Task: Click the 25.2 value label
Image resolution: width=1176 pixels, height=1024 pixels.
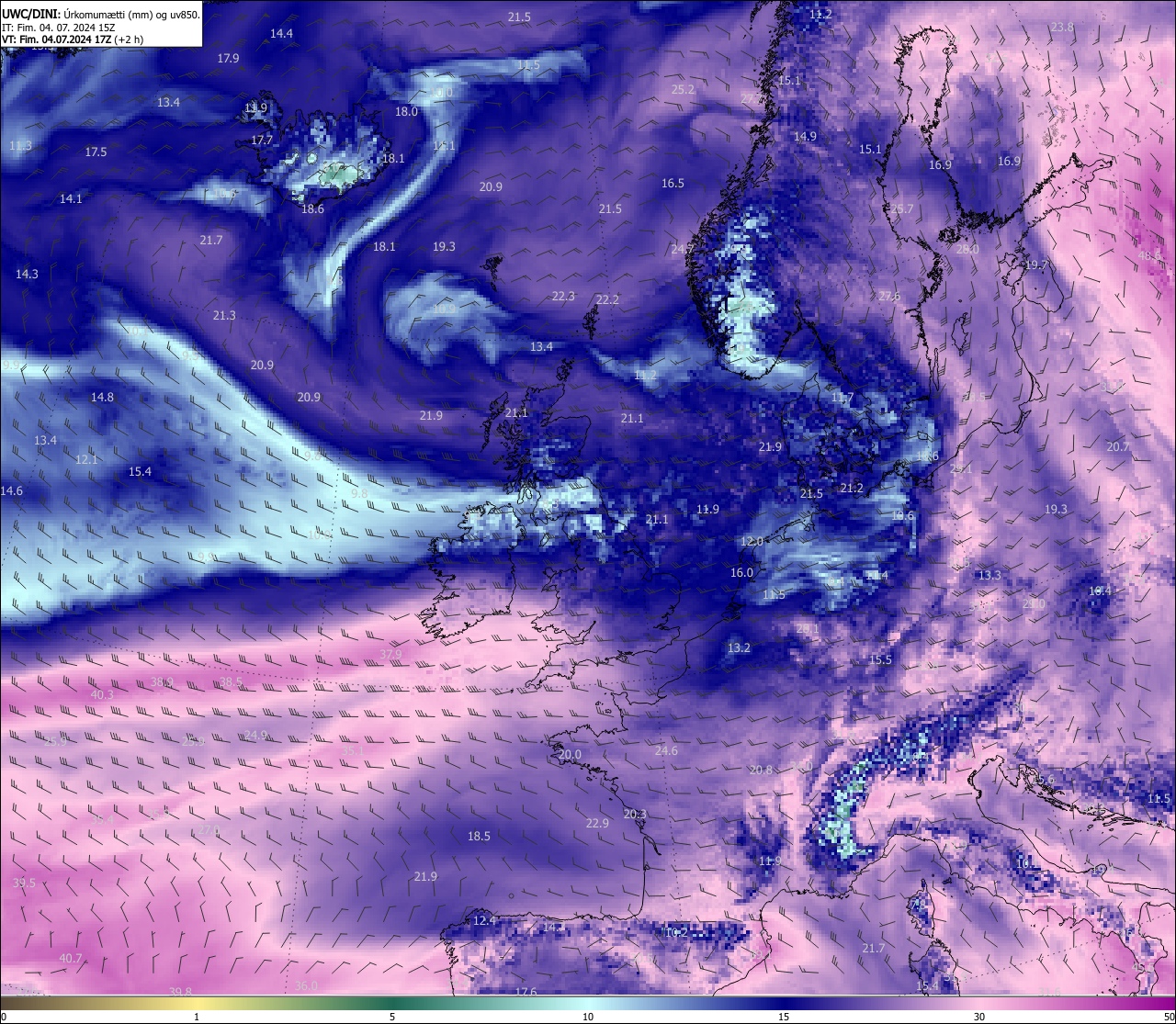Action: point(683,90)
